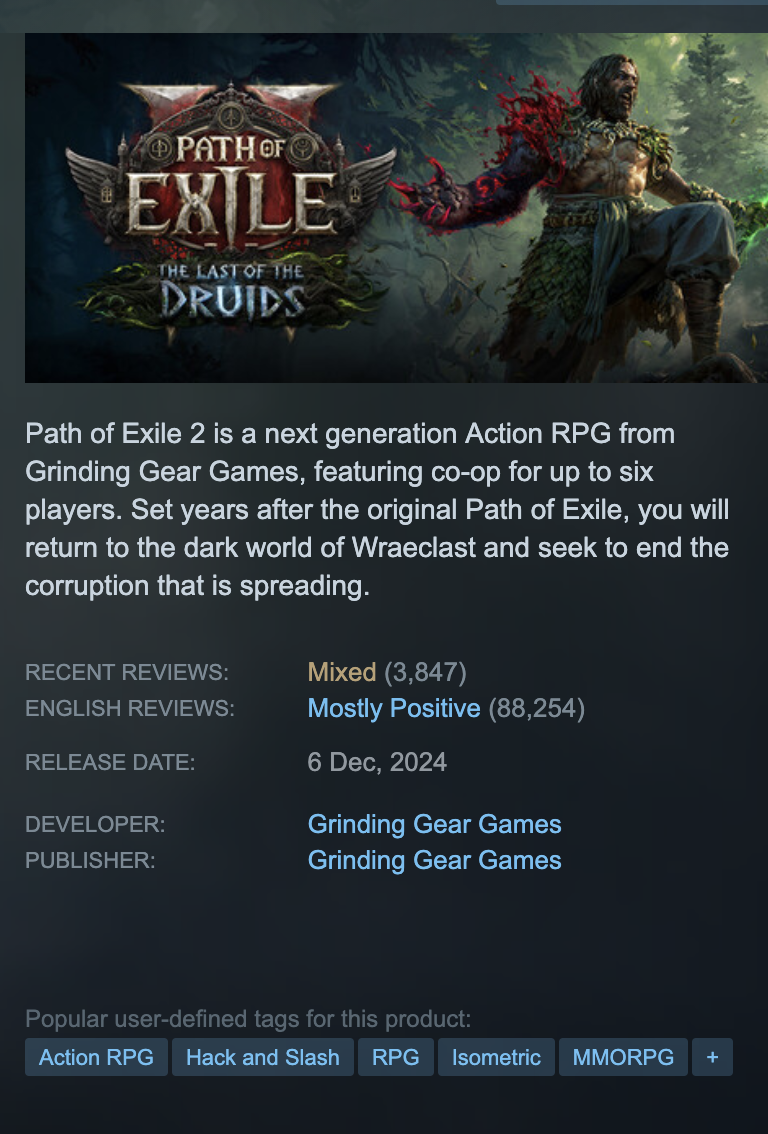Open the Mixed recent reviews summary
Image resolution: width=768 pixels, height=1134 pixels.
pos(341,673)
